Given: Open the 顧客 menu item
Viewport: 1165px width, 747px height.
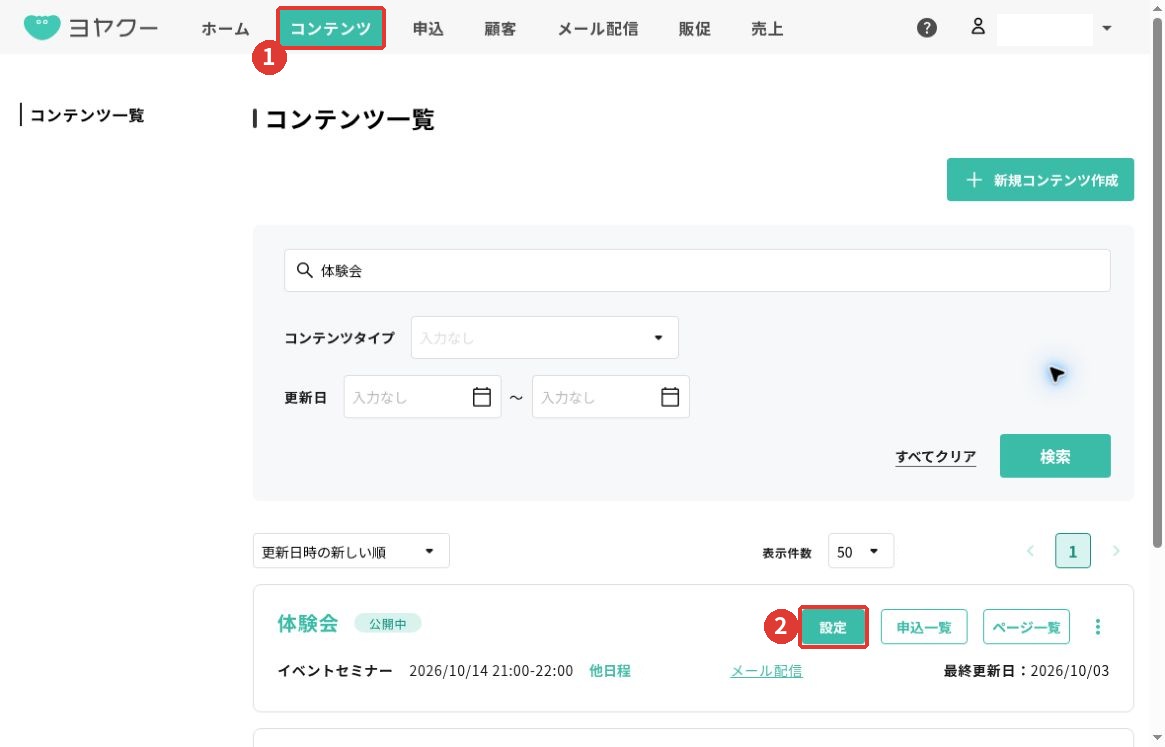Looking at the screenshot, I should tap(500, 29).
